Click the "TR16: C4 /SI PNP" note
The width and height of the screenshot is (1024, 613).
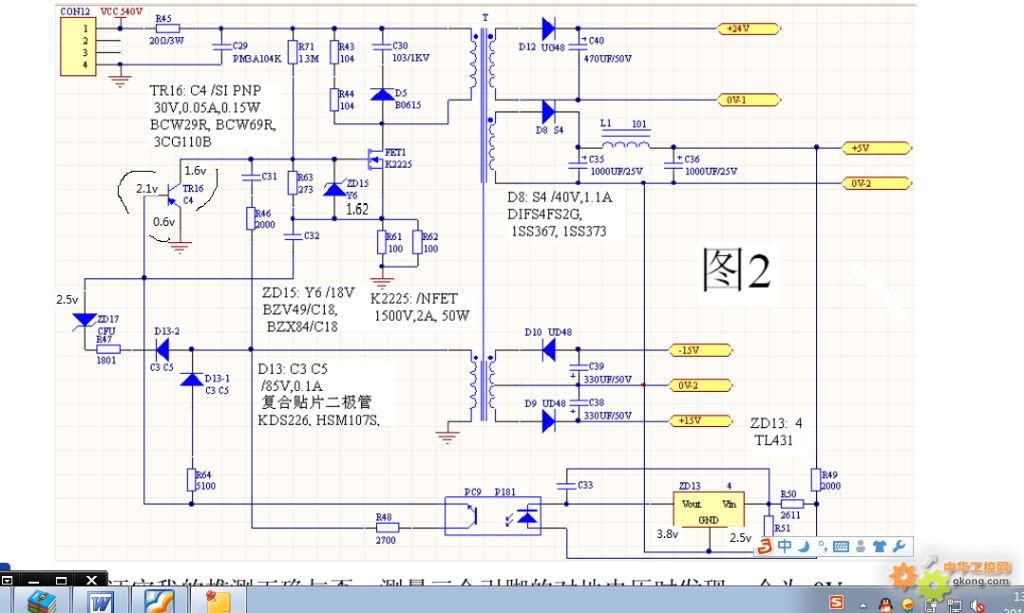click(205, 91)
